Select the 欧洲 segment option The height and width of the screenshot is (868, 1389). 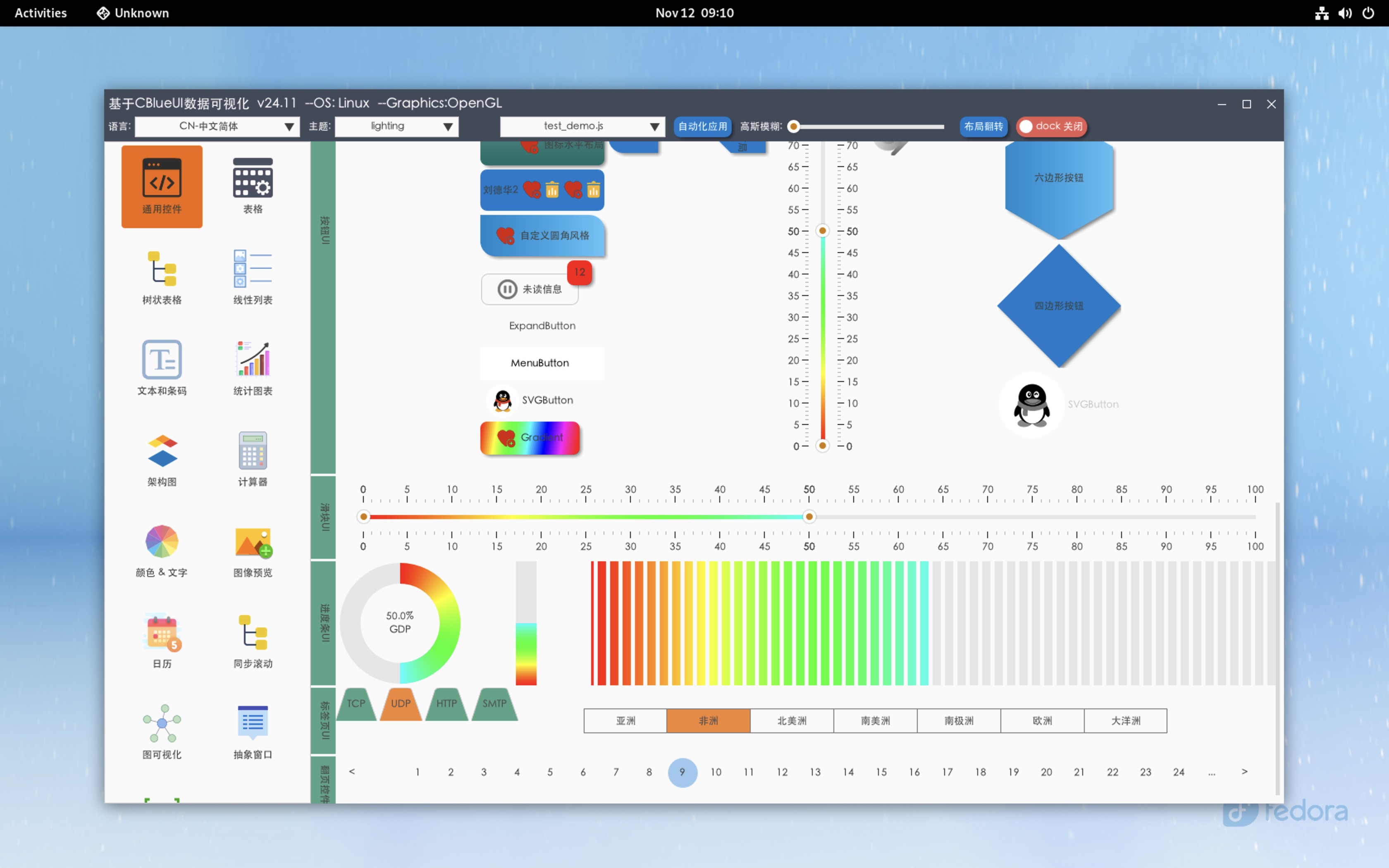1042,720
